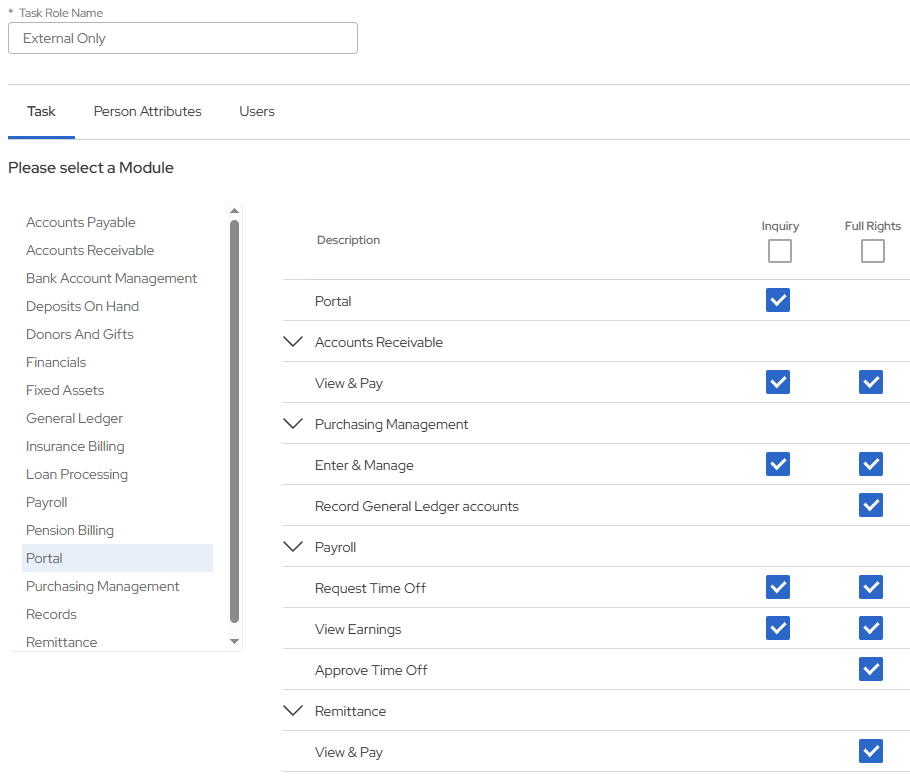
Task: Collapse the Accounts Receivable section chevron
Action: coord(293,342)
